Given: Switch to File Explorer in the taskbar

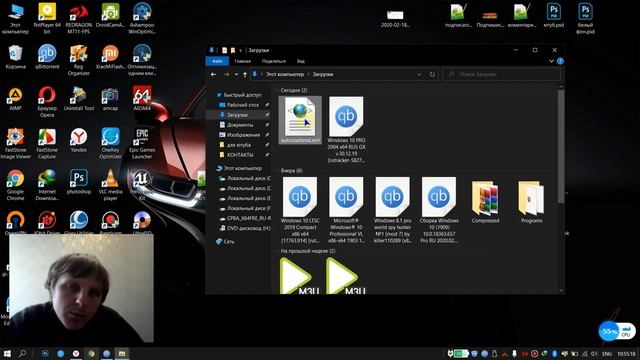Looking at the screenshot, I should click(x=122, y=353).
